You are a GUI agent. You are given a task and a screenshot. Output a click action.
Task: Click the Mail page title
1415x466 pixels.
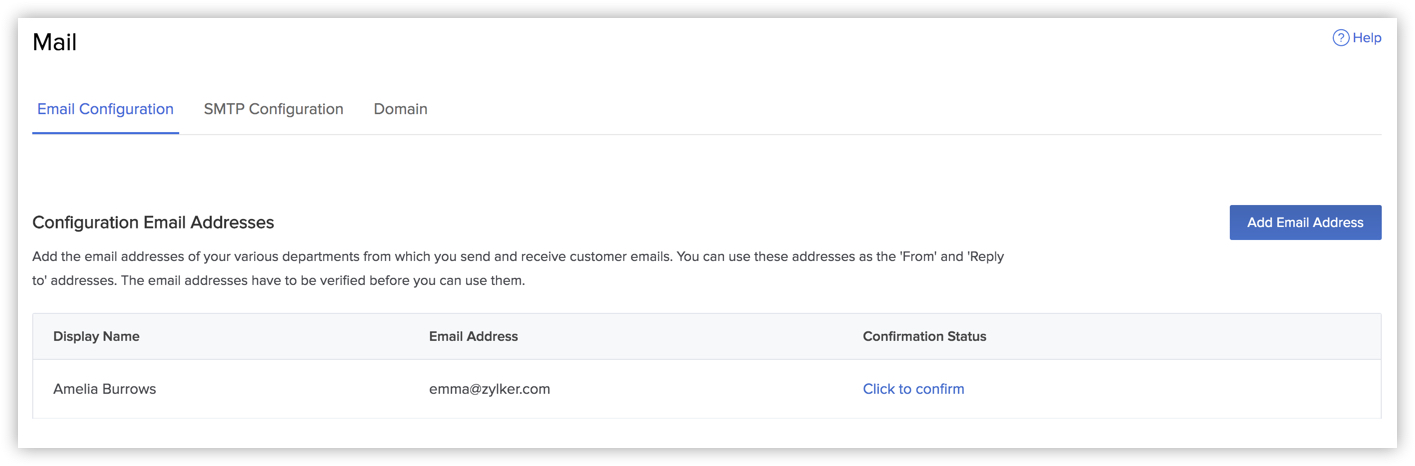click(x=54, y=42)
